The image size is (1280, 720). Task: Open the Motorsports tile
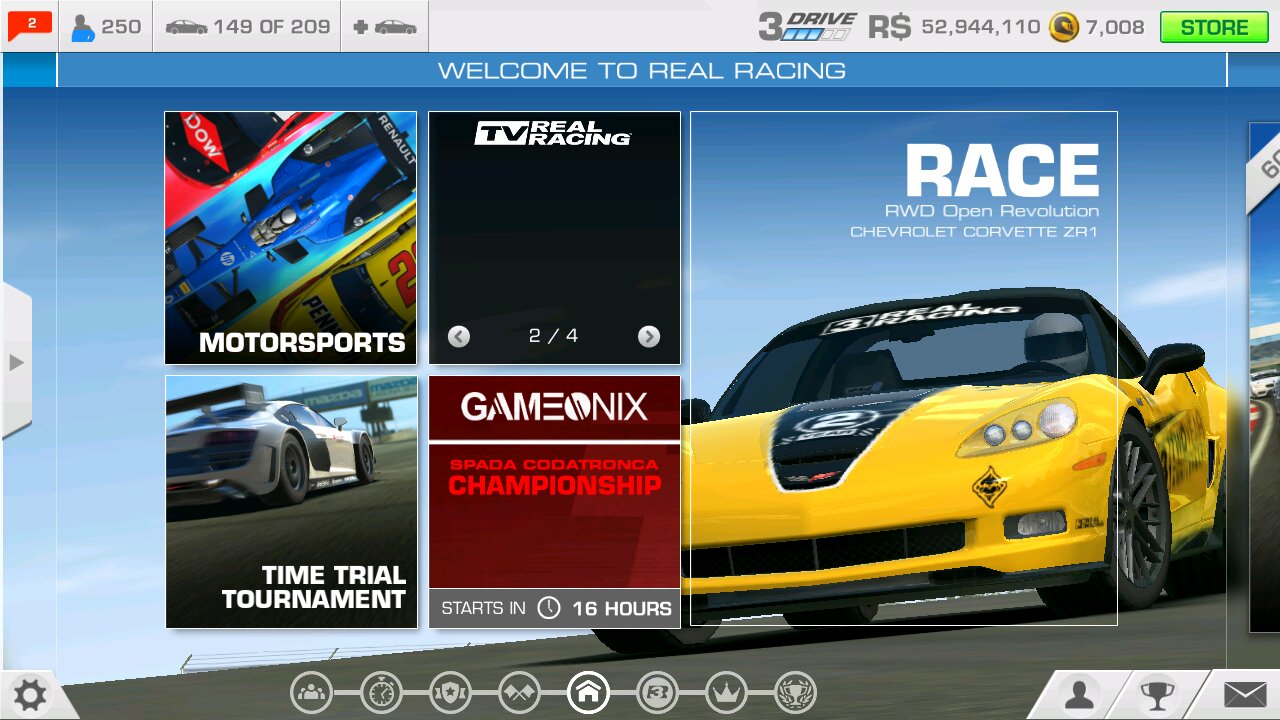click(291, 238)
